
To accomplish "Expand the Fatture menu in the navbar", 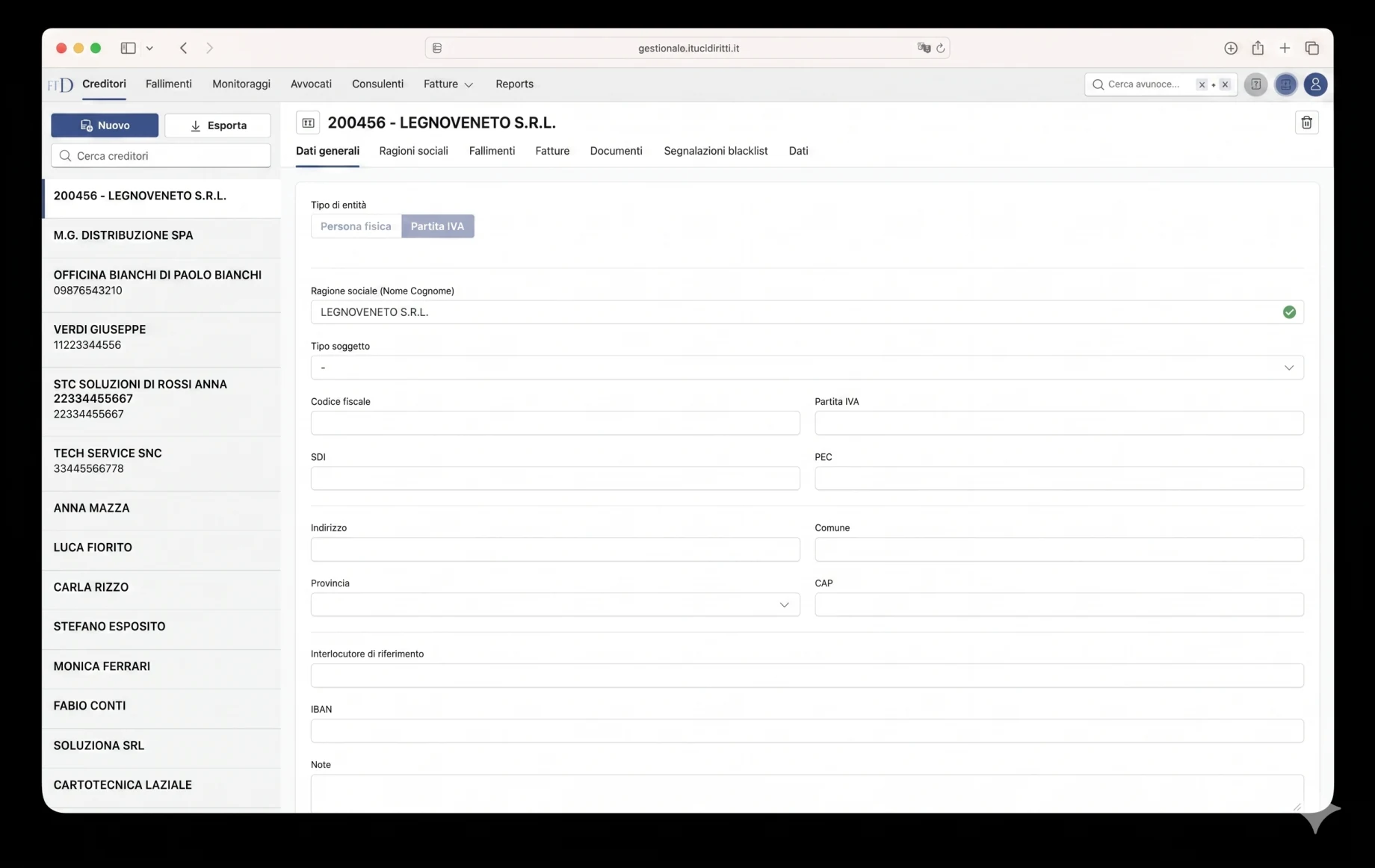I will (x=448, y=84).
